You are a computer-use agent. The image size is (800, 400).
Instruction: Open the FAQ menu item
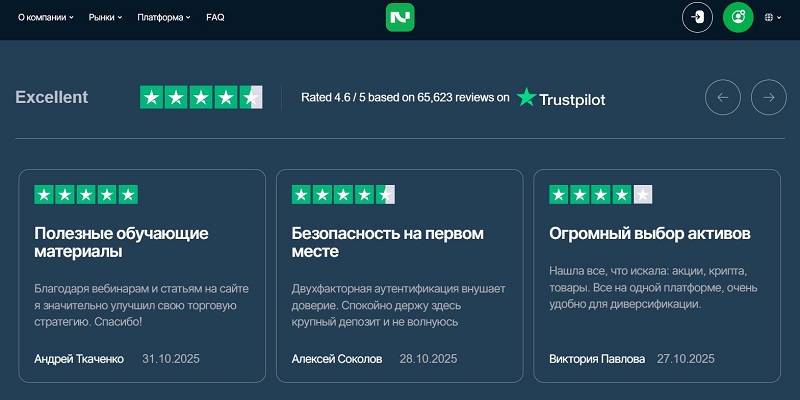click(x=215, y=18)
